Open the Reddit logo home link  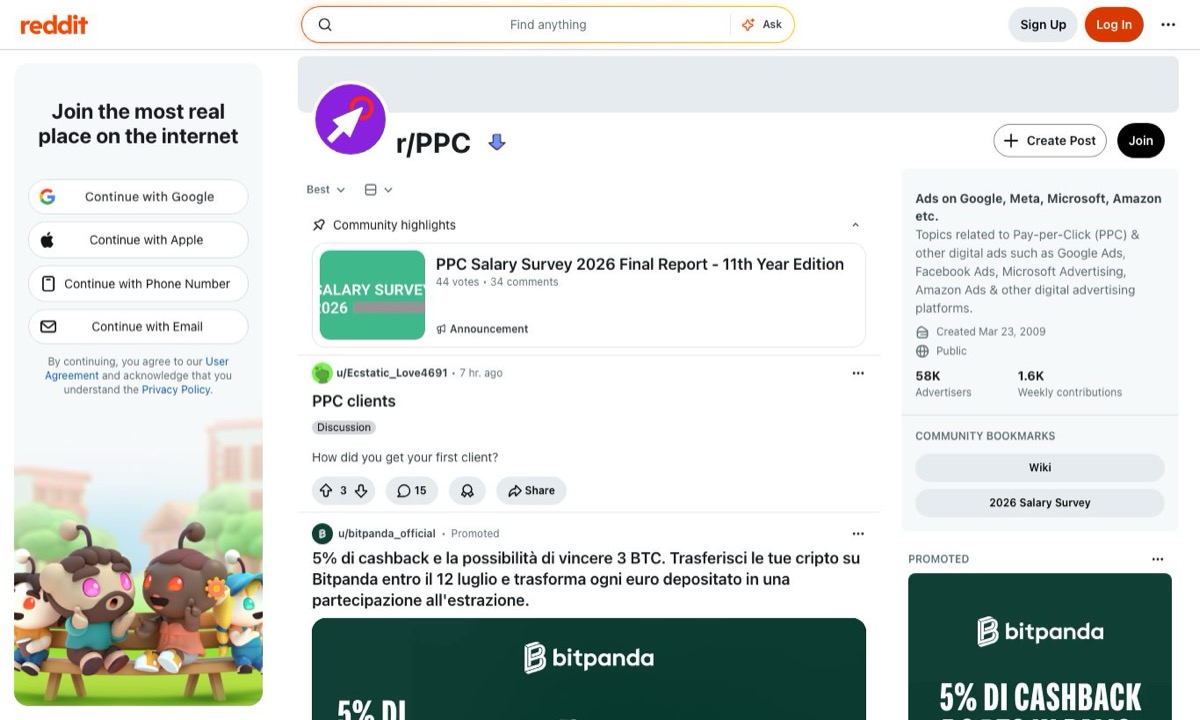(54, 25)
